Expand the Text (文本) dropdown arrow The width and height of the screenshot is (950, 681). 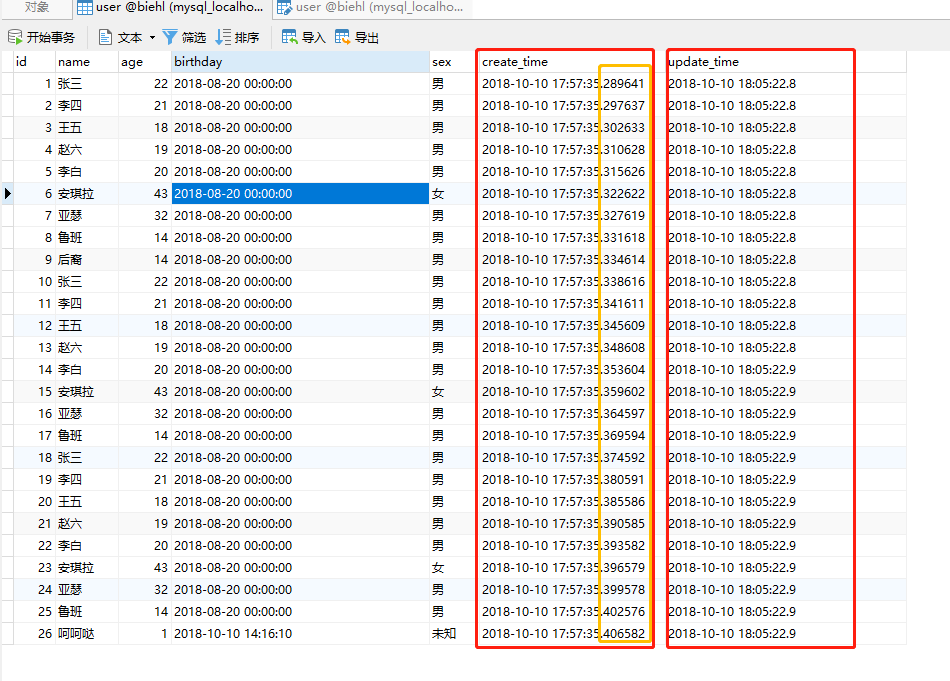[x=152, y=38]
